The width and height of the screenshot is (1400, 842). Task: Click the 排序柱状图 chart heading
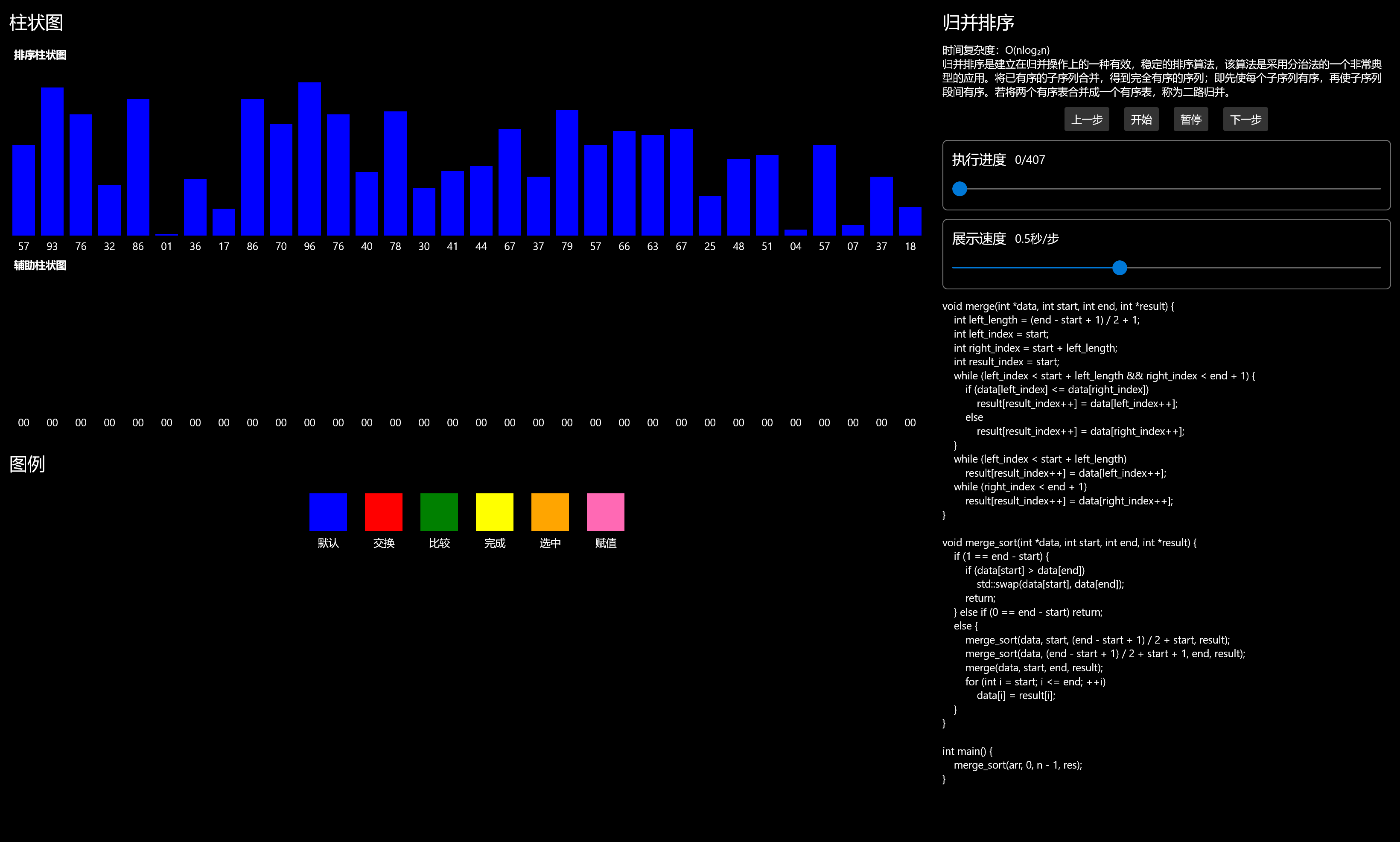coord(40,55)
